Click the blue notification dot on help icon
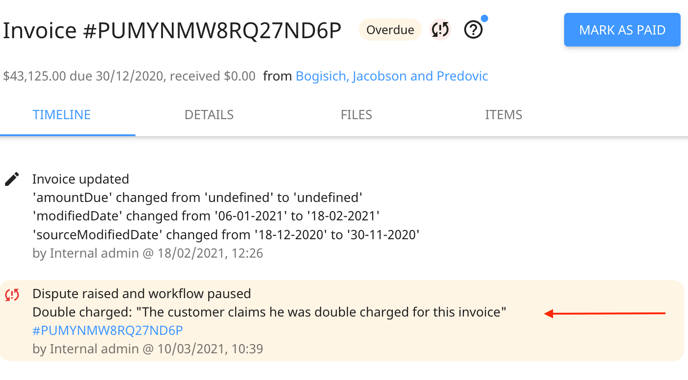Screen dimensions: 688x380 point(484,18)
